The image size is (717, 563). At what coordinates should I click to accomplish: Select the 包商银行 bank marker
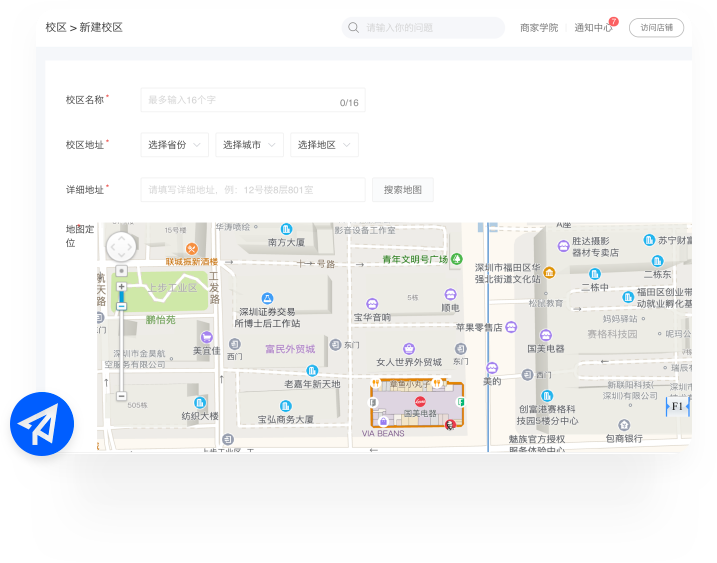(x=624, y=424)
